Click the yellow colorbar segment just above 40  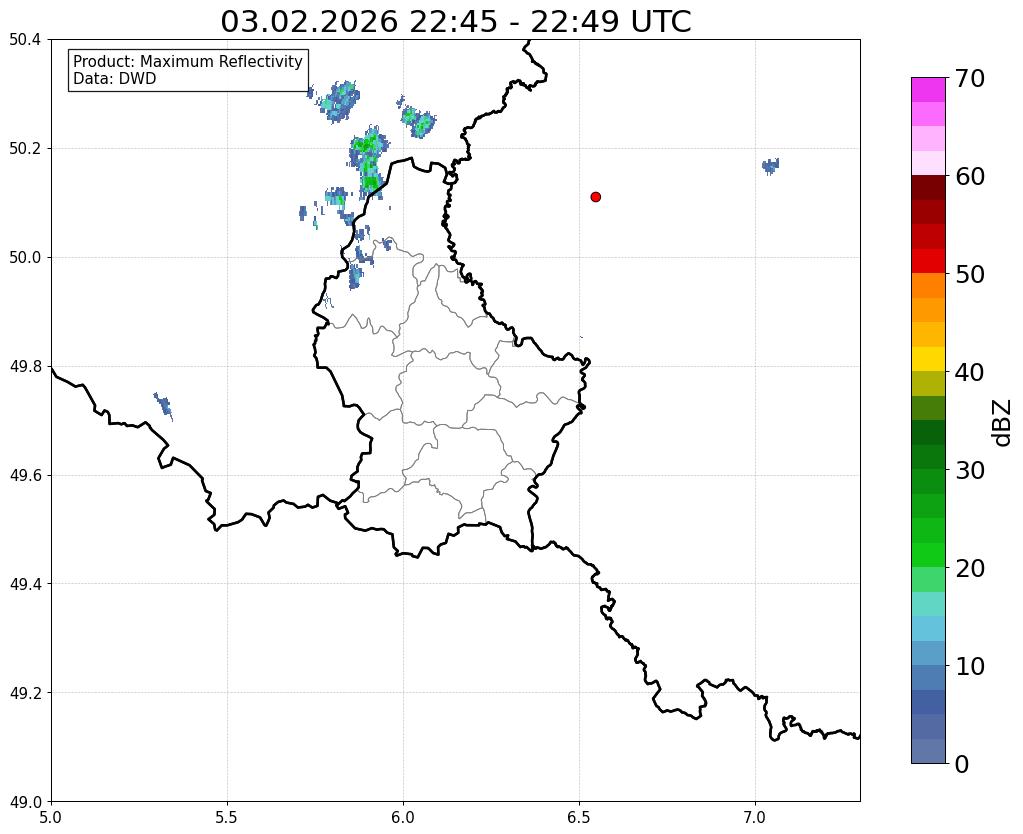click(x=928, y=359)
